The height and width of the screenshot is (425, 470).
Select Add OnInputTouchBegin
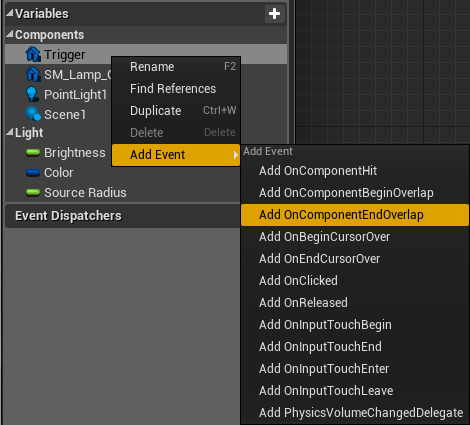(355, 325)
